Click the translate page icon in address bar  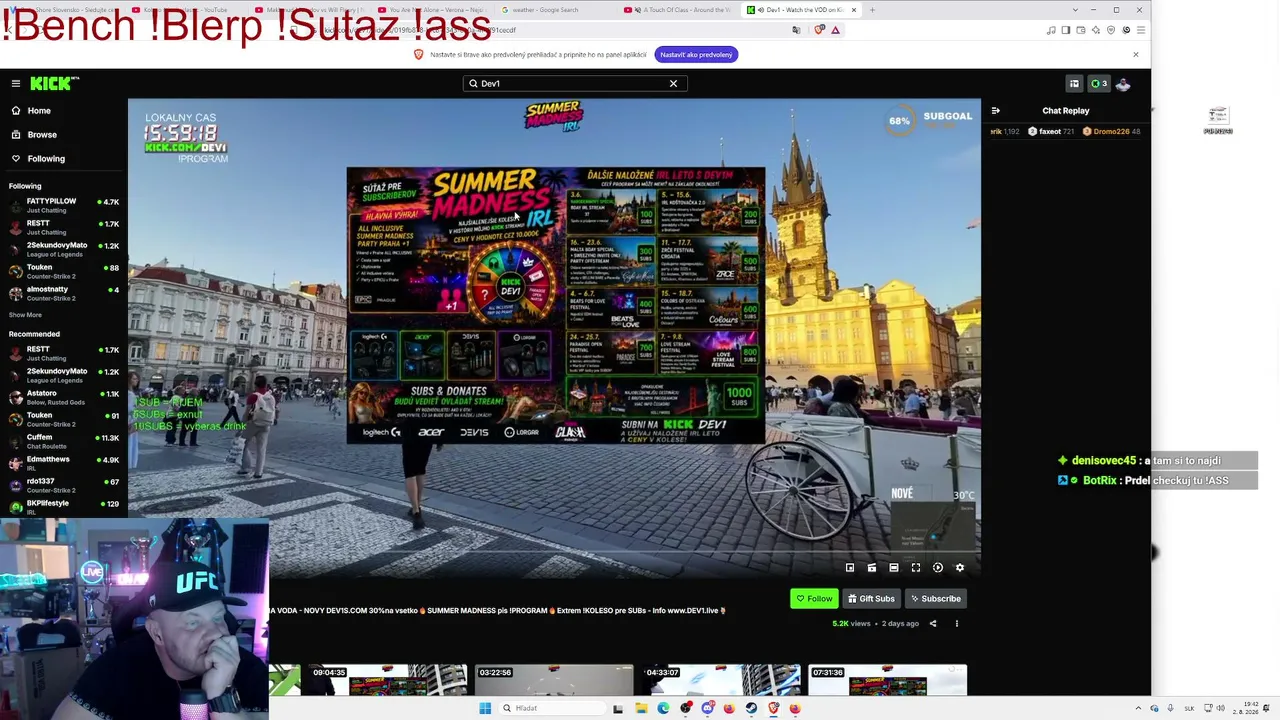coord(796,30)
